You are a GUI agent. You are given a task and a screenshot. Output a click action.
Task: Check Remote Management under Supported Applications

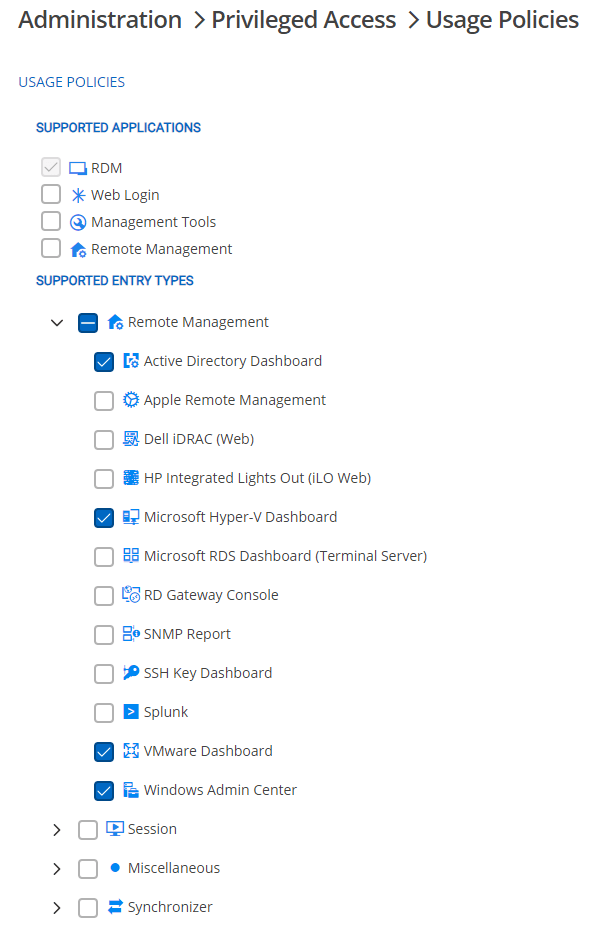click(x=51, y=248)
